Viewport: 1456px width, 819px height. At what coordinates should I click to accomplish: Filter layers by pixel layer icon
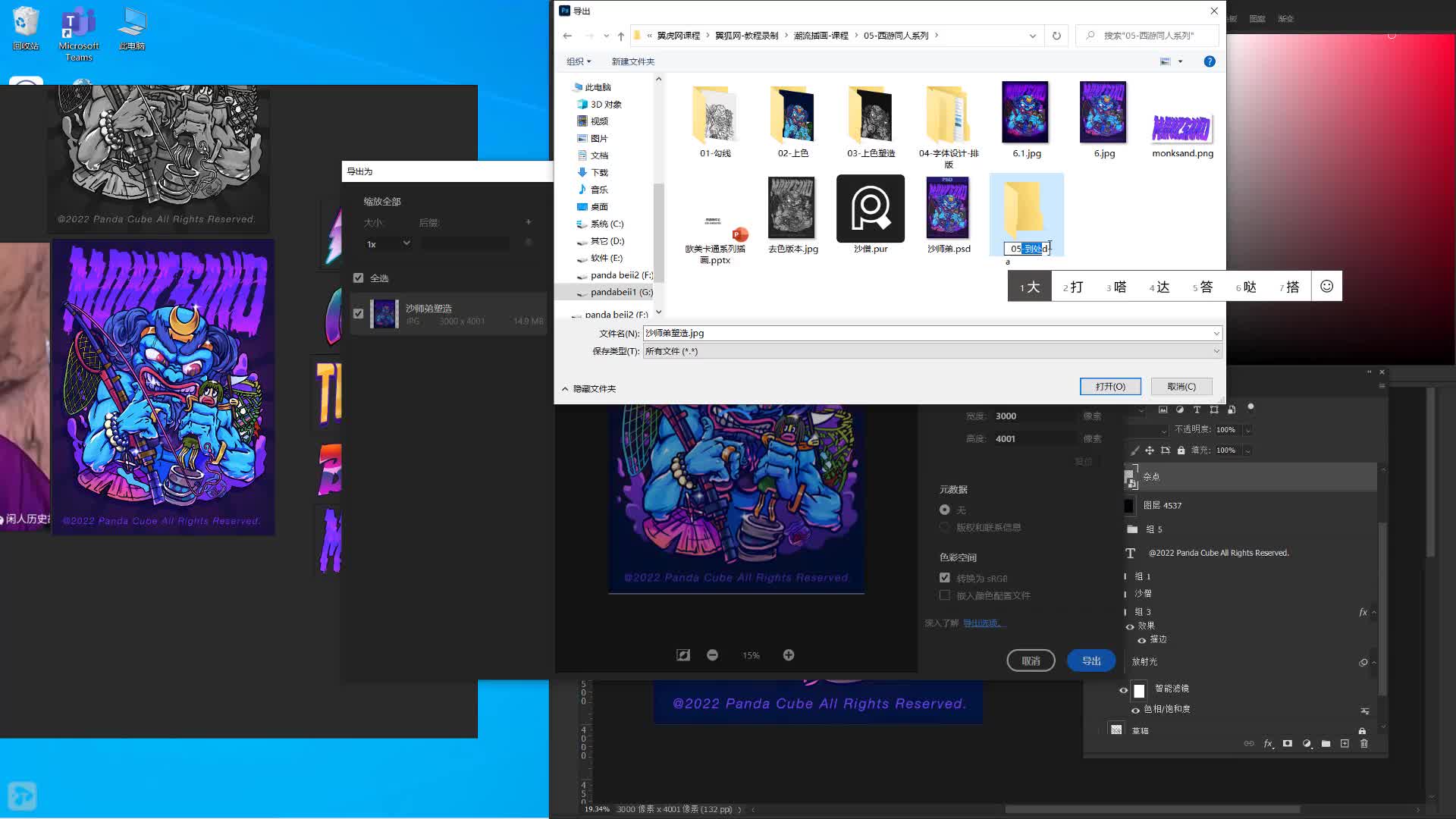pos(1163,409)
